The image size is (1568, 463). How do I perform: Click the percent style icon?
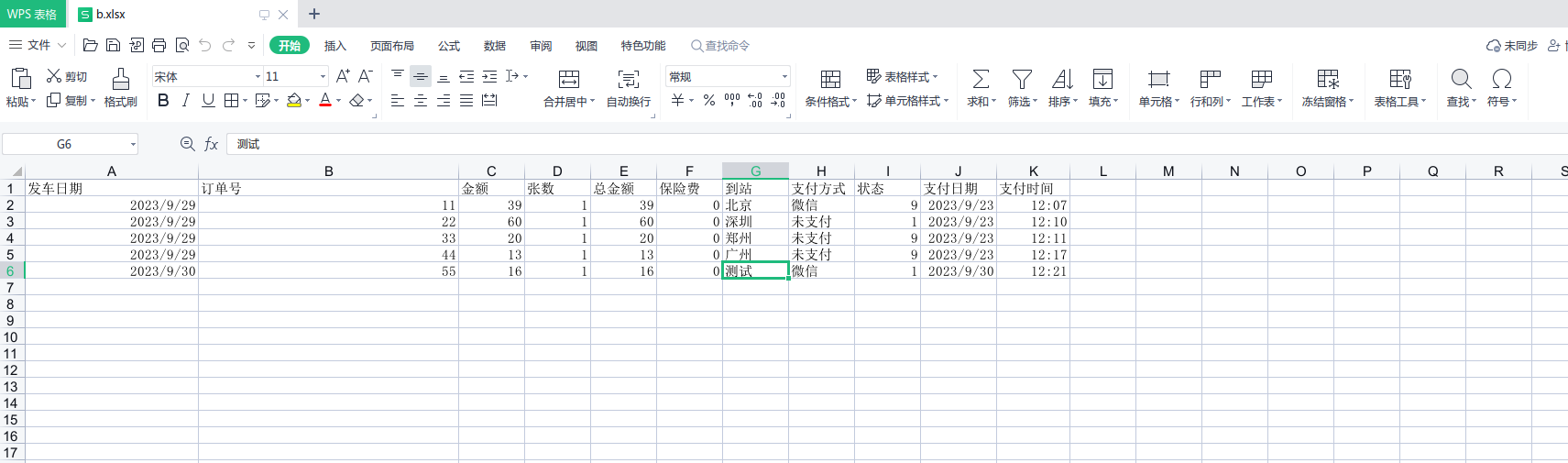click(708, 101)
